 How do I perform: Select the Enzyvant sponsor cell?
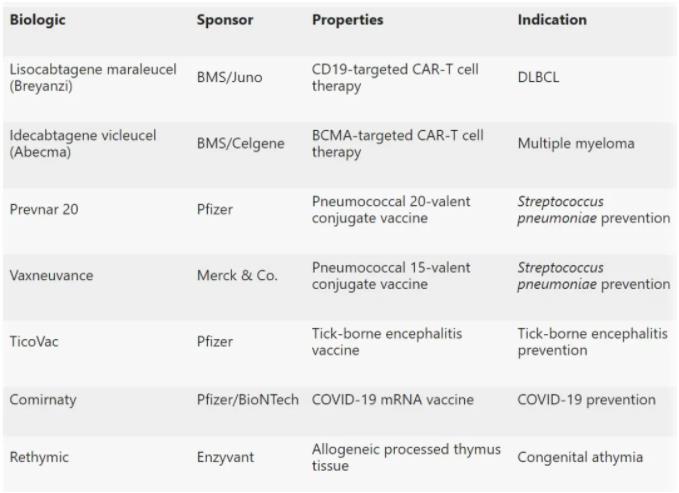226,458
